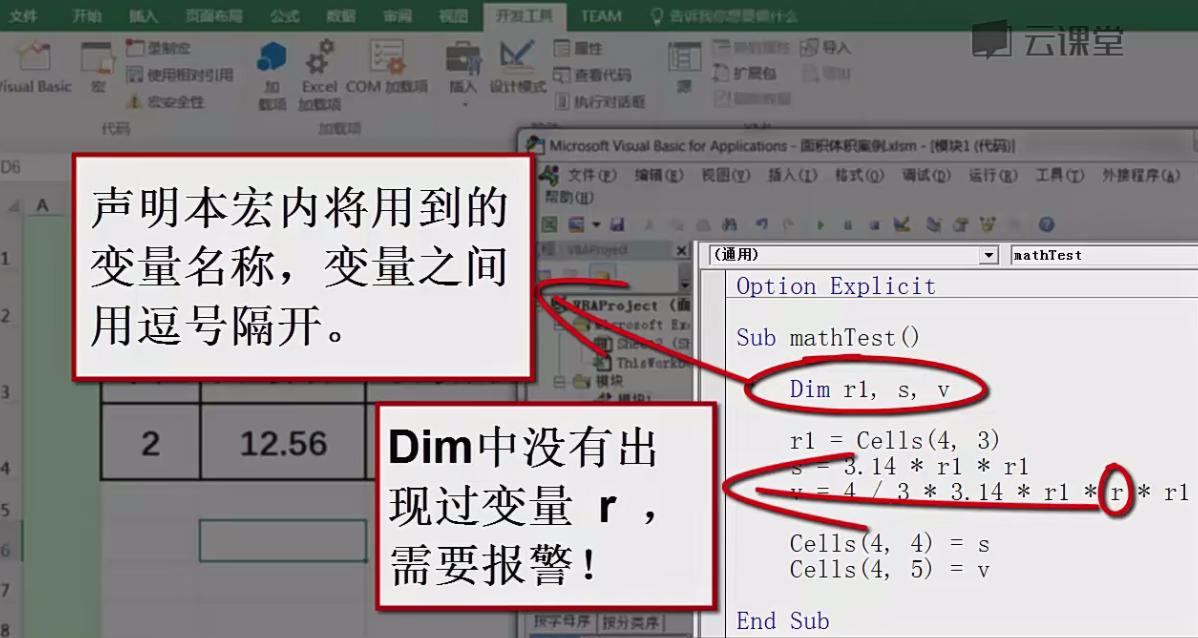
Task: Click the code line 'End Sub'
Action: [782, 620]
